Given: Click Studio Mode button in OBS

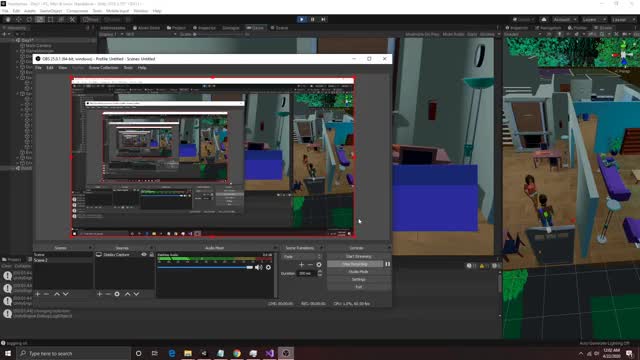Looking at the screenshot, I should (358, 272).
